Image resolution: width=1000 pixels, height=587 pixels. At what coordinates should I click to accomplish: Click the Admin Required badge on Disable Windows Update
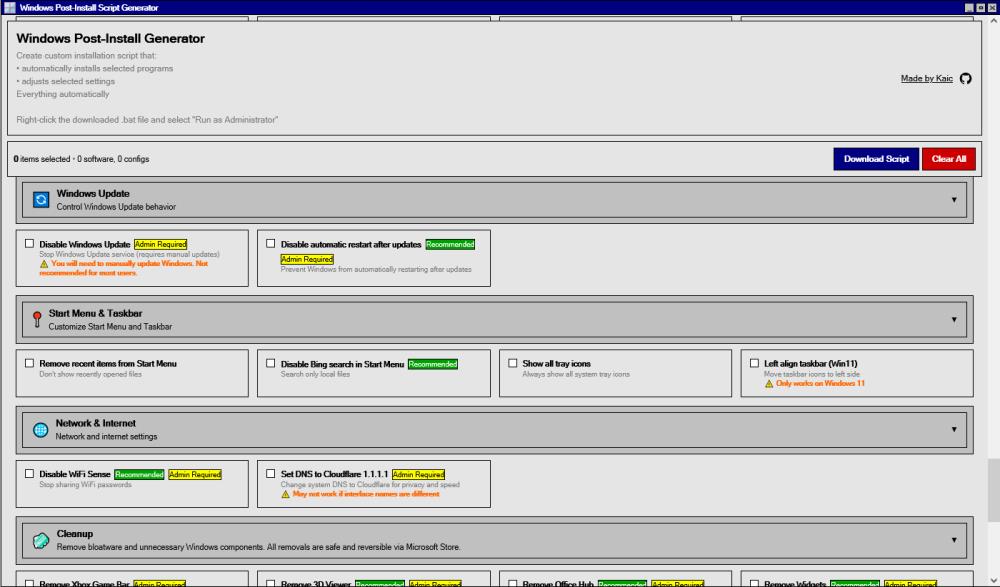160,244
